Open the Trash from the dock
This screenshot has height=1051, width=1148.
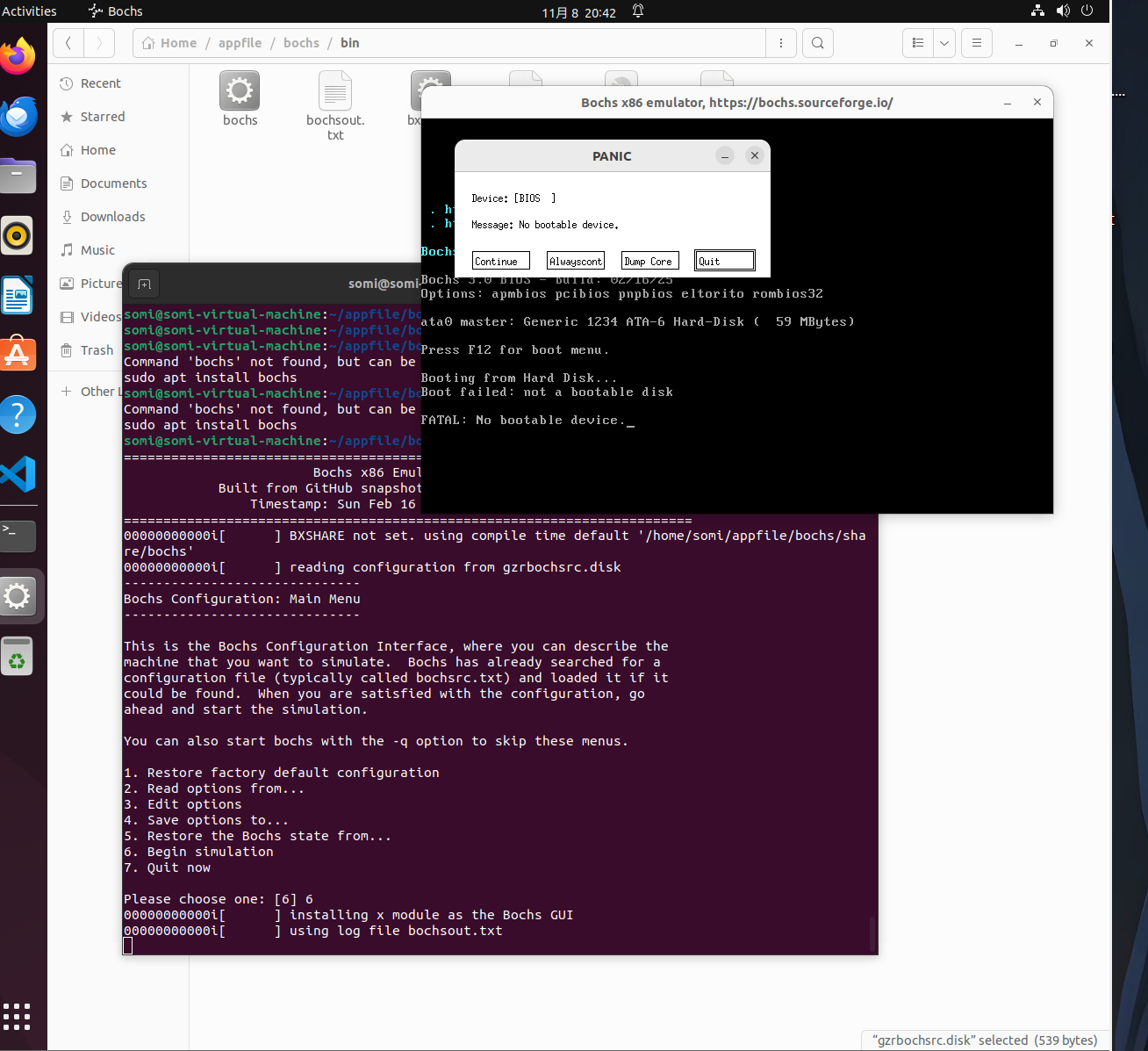(18, 657)
